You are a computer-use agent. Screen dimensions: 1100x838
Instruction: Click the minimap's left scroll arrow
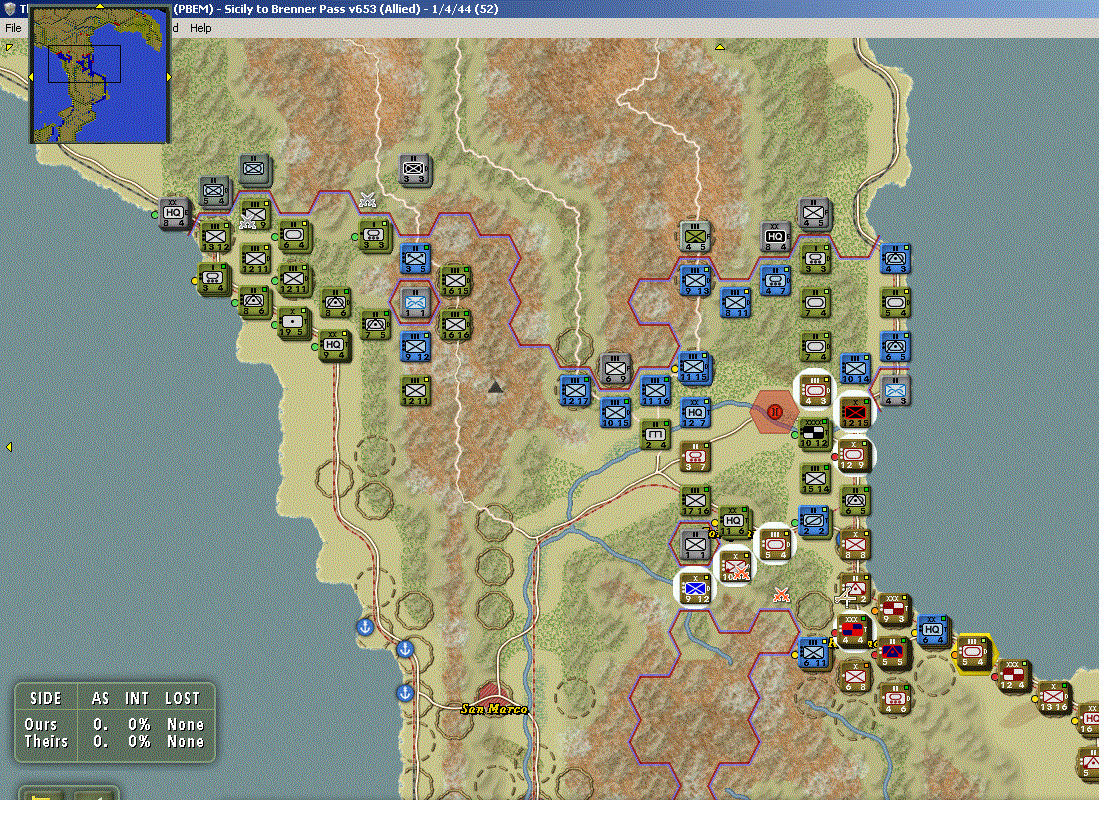[30, 77]
